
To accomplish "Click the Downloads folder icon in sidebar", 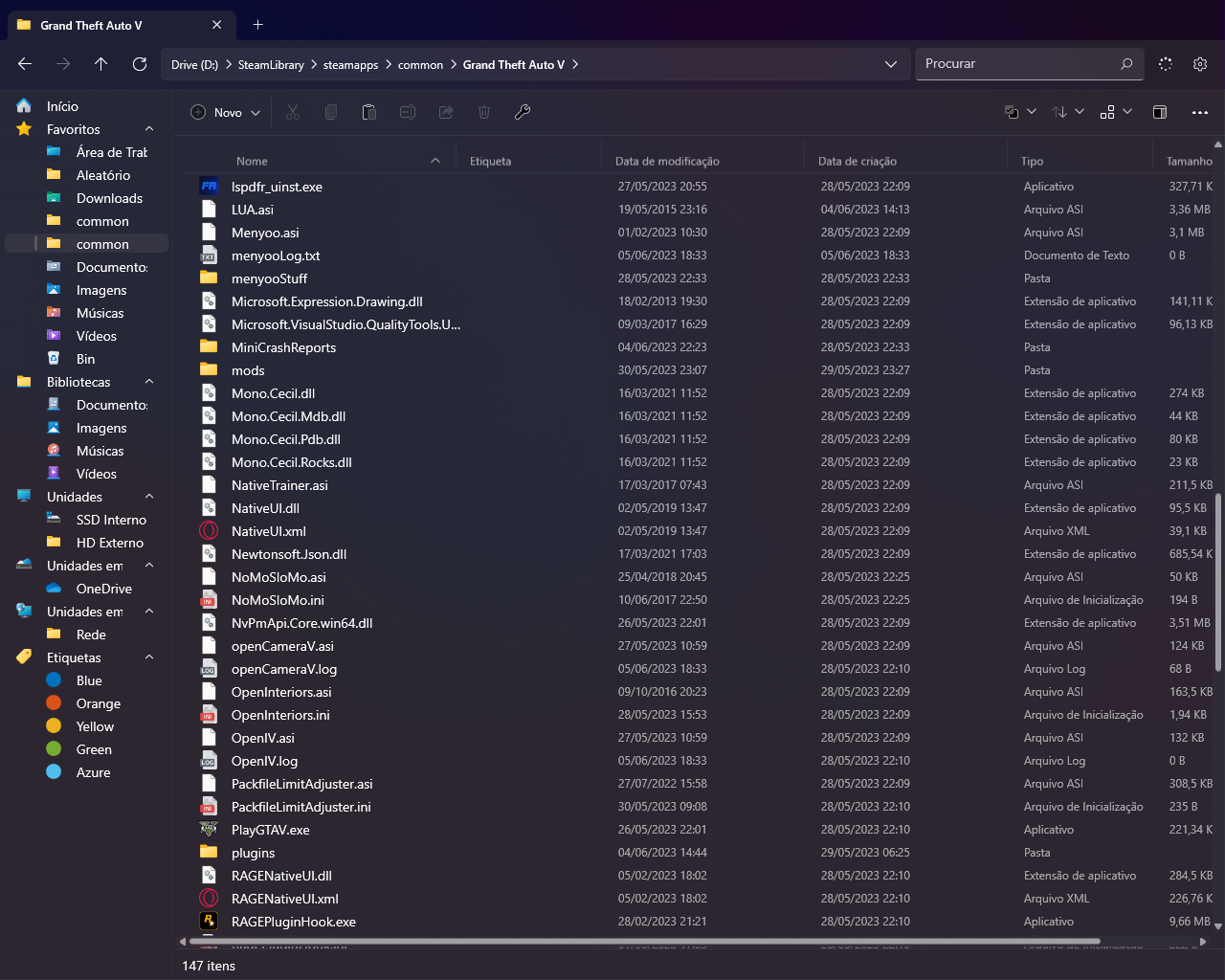I will pos(55,198).
